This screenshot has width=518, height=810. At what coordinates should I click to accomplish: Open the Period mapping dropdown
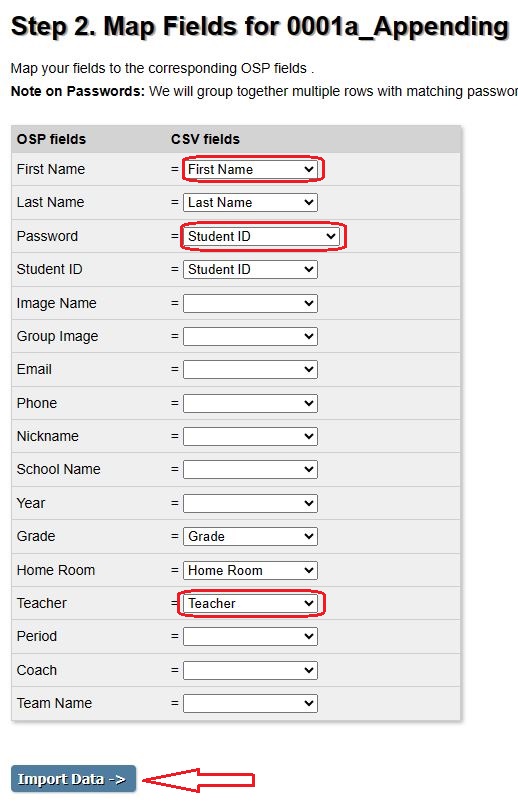[x=250, y=636]
